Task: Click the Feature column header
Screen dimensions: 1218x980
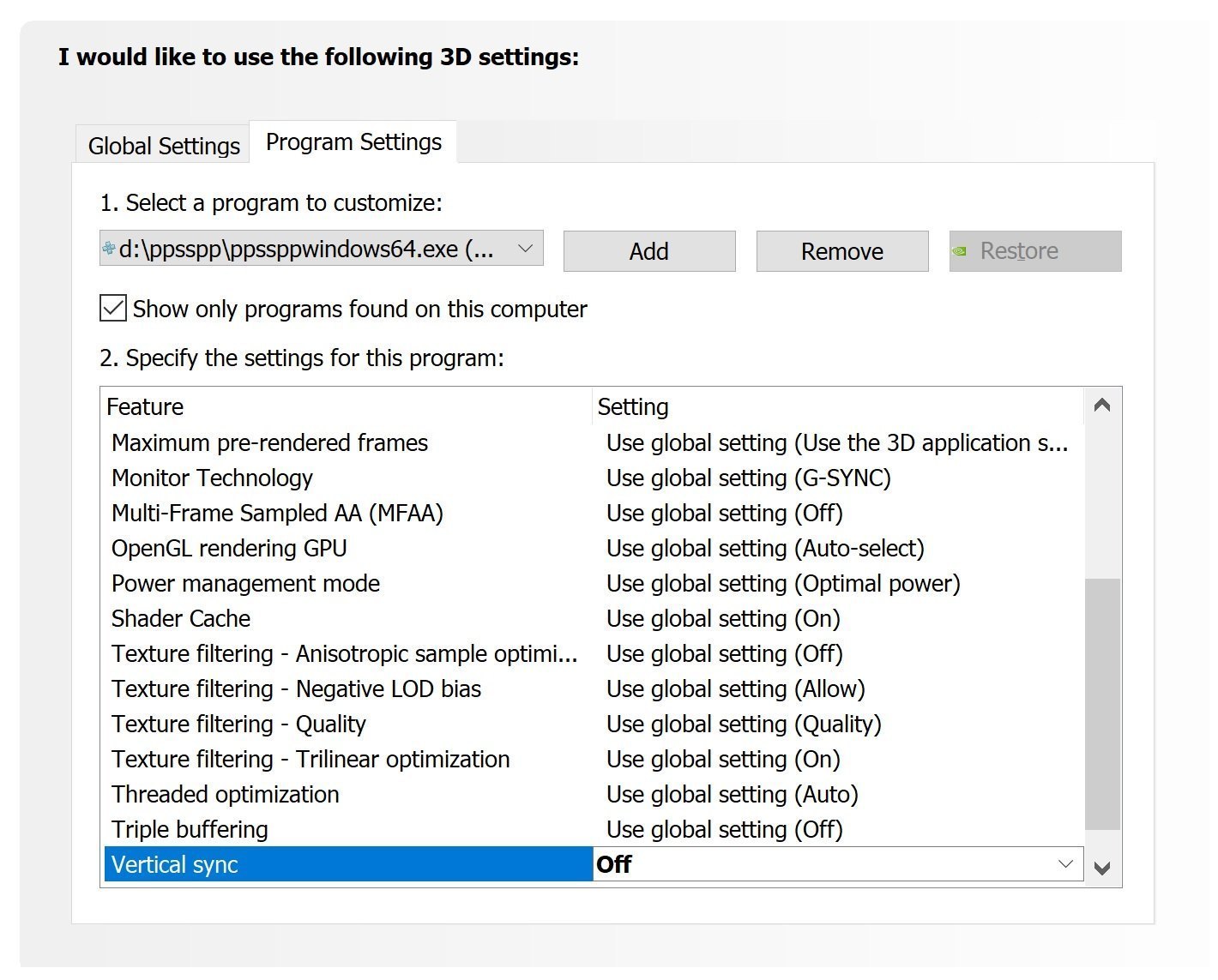Action: click(347, 406)
